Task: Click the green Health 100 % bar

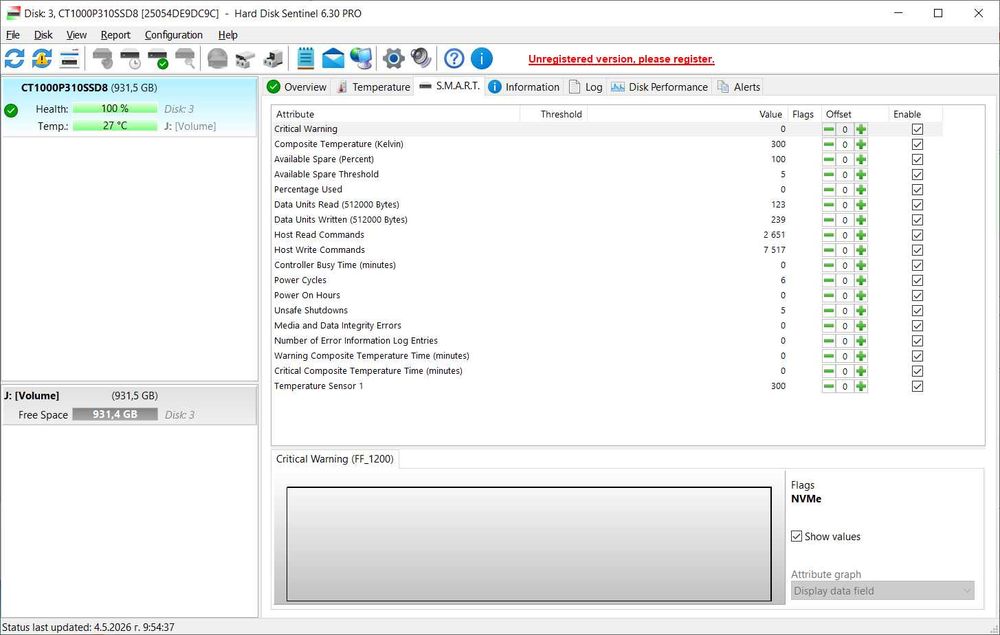Action: point(115,109)
